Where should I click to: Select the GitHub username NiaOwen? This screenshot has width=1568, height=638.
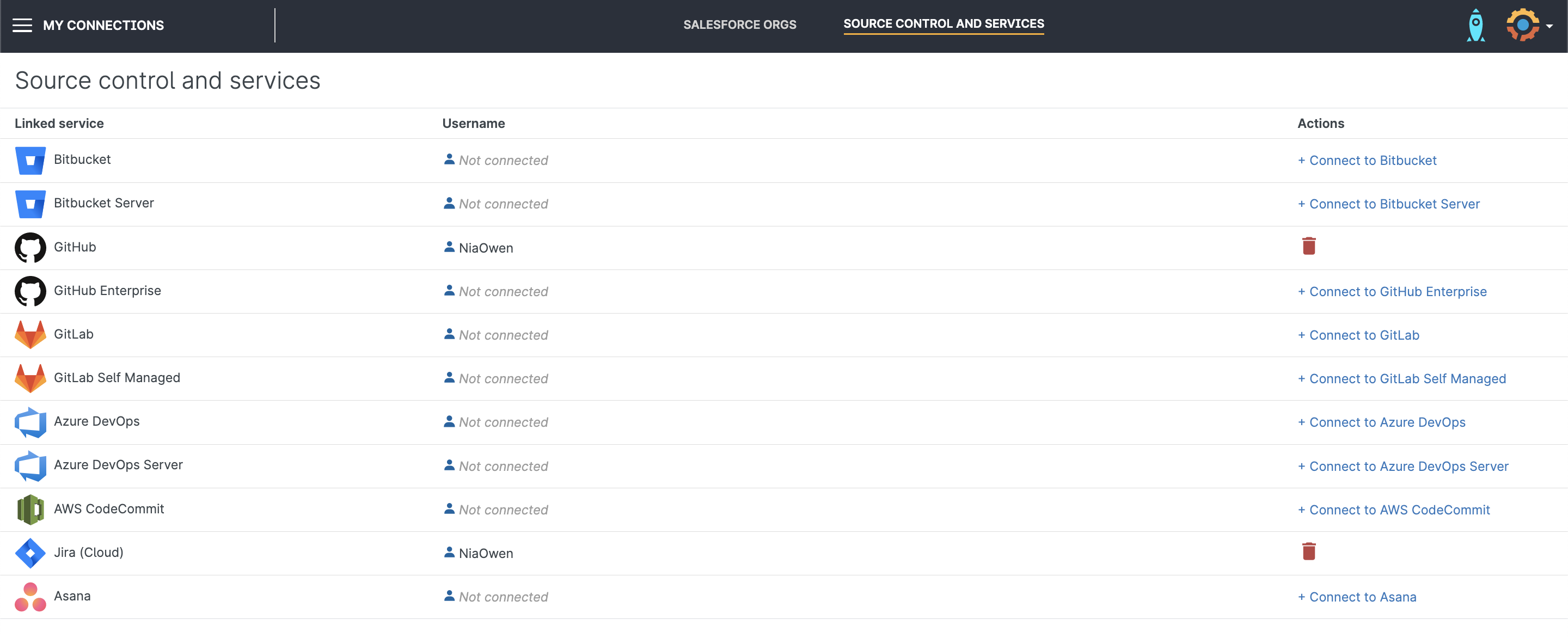click(486, 248)
